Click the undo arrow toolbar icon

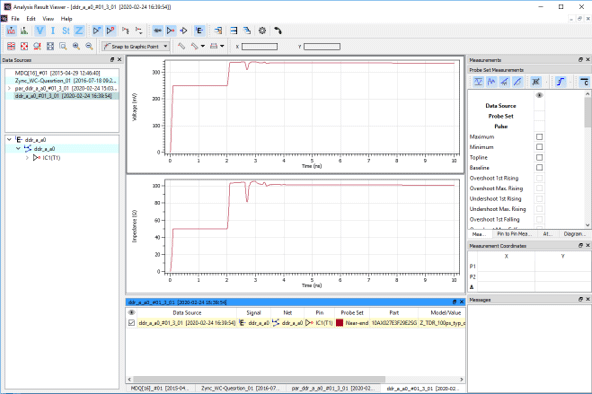pos(278,31)
